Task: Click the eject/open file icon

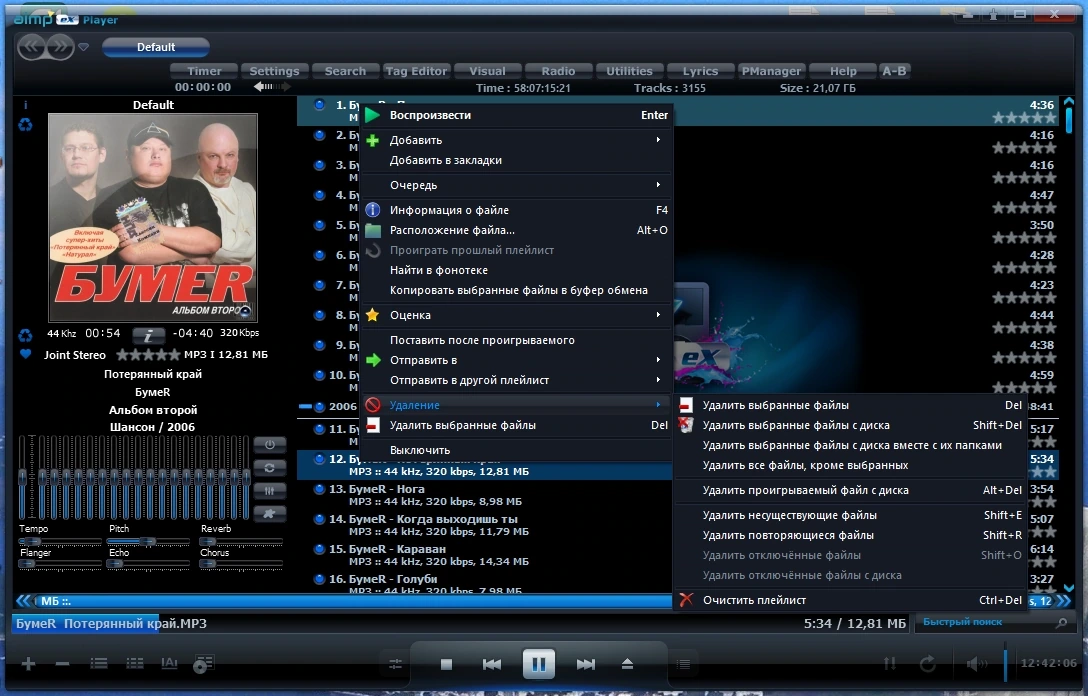Action: pos(627,664)
